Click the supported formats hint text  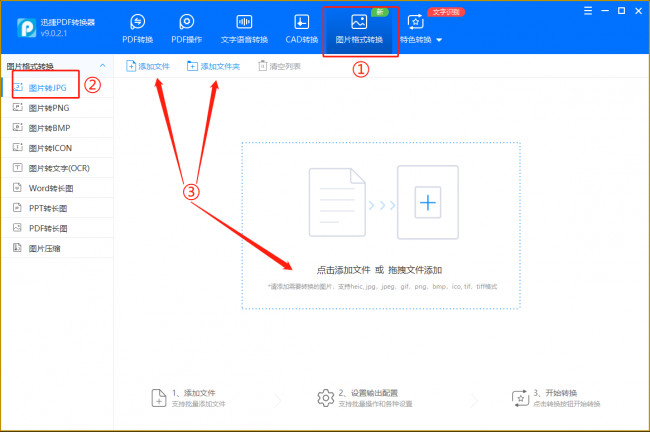point(382,286)
